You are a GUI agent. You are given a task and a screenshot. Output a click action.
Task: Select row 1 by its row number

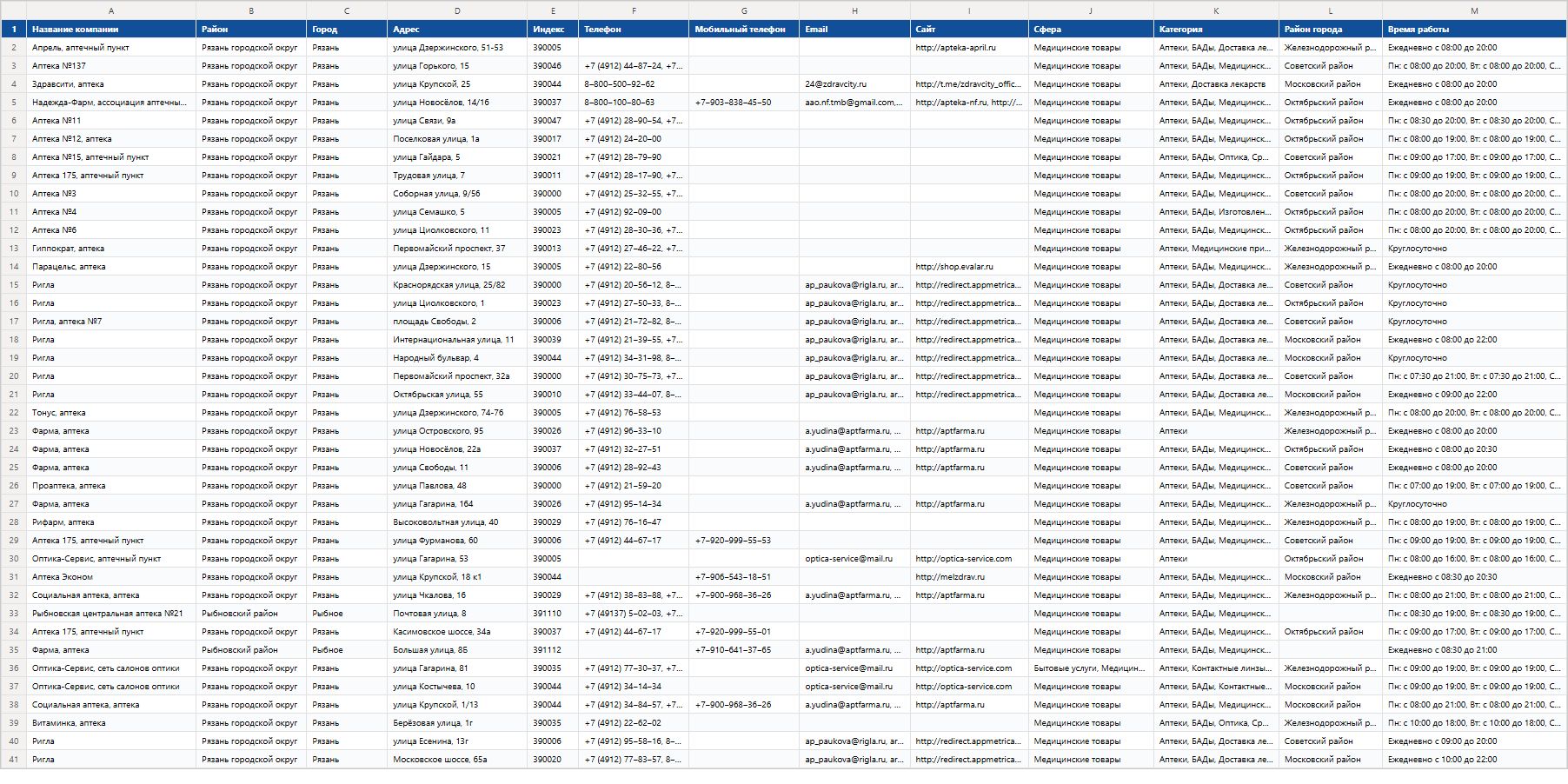(14, 29)
